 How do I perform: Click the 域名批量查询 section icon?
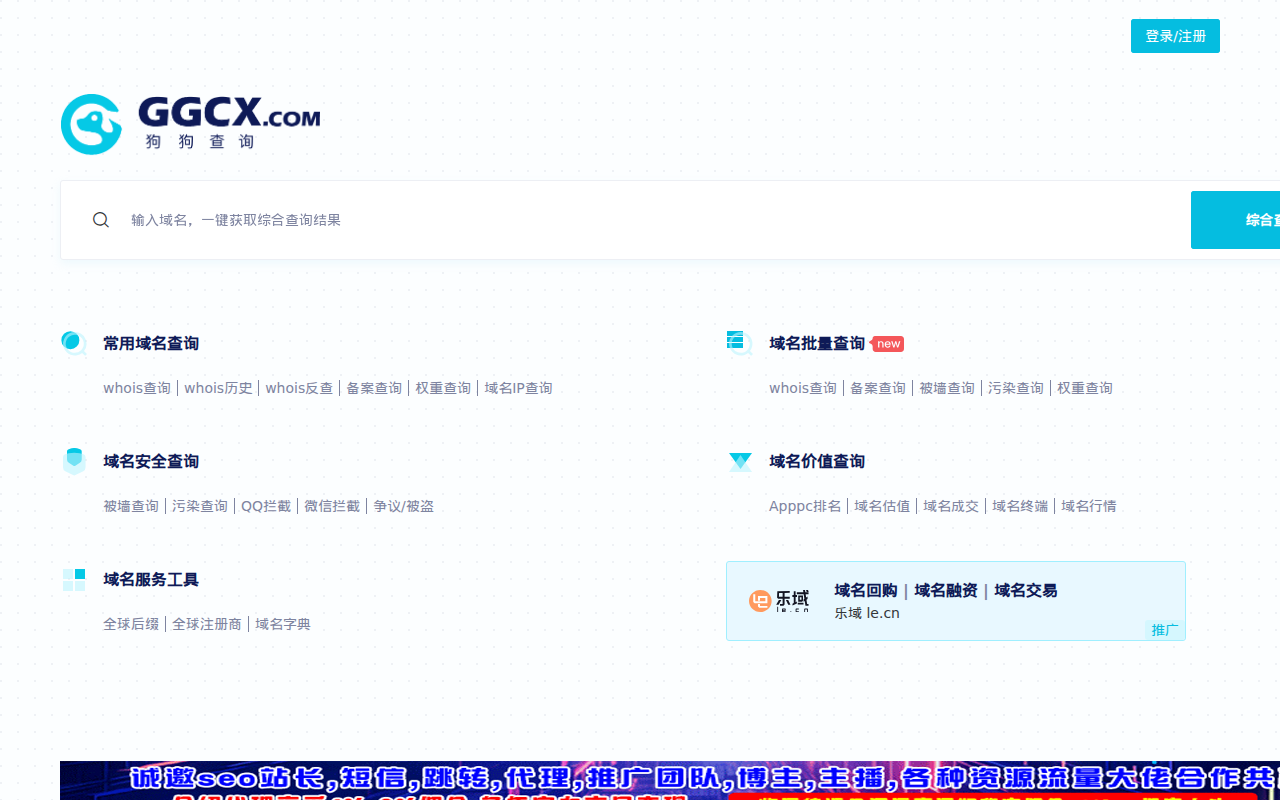(x=740, y=343)
